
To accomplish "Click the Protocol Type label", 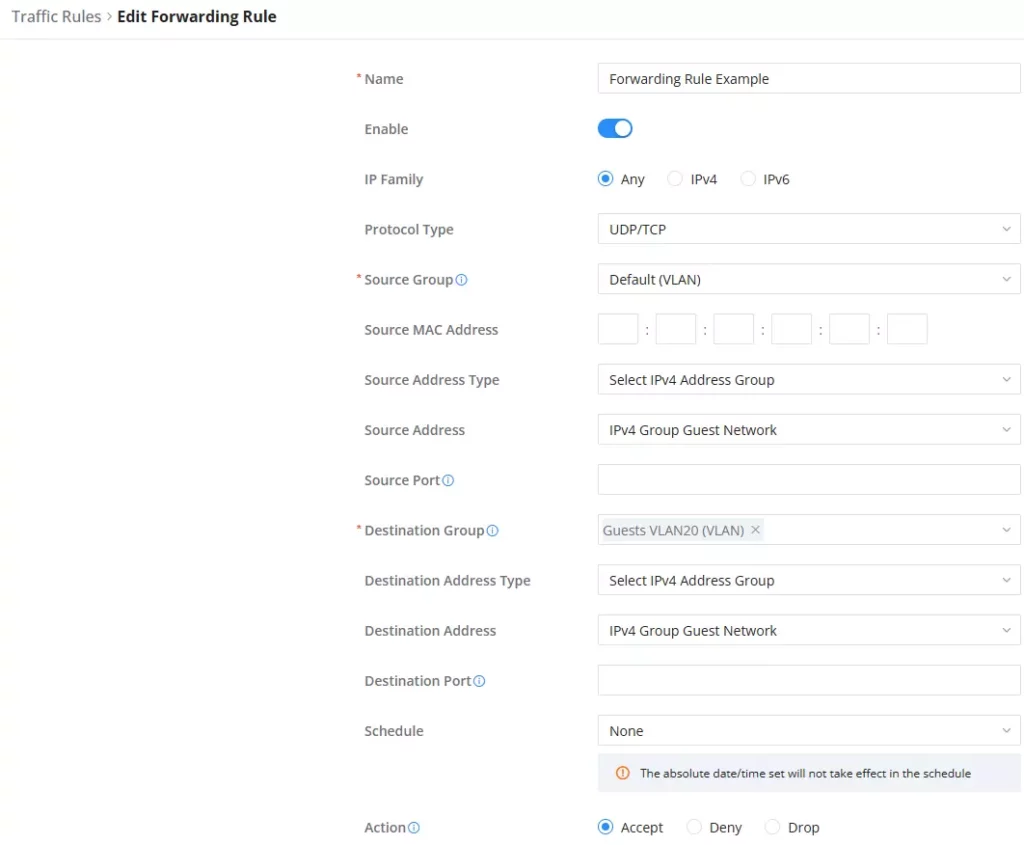I will pos(409,230).
